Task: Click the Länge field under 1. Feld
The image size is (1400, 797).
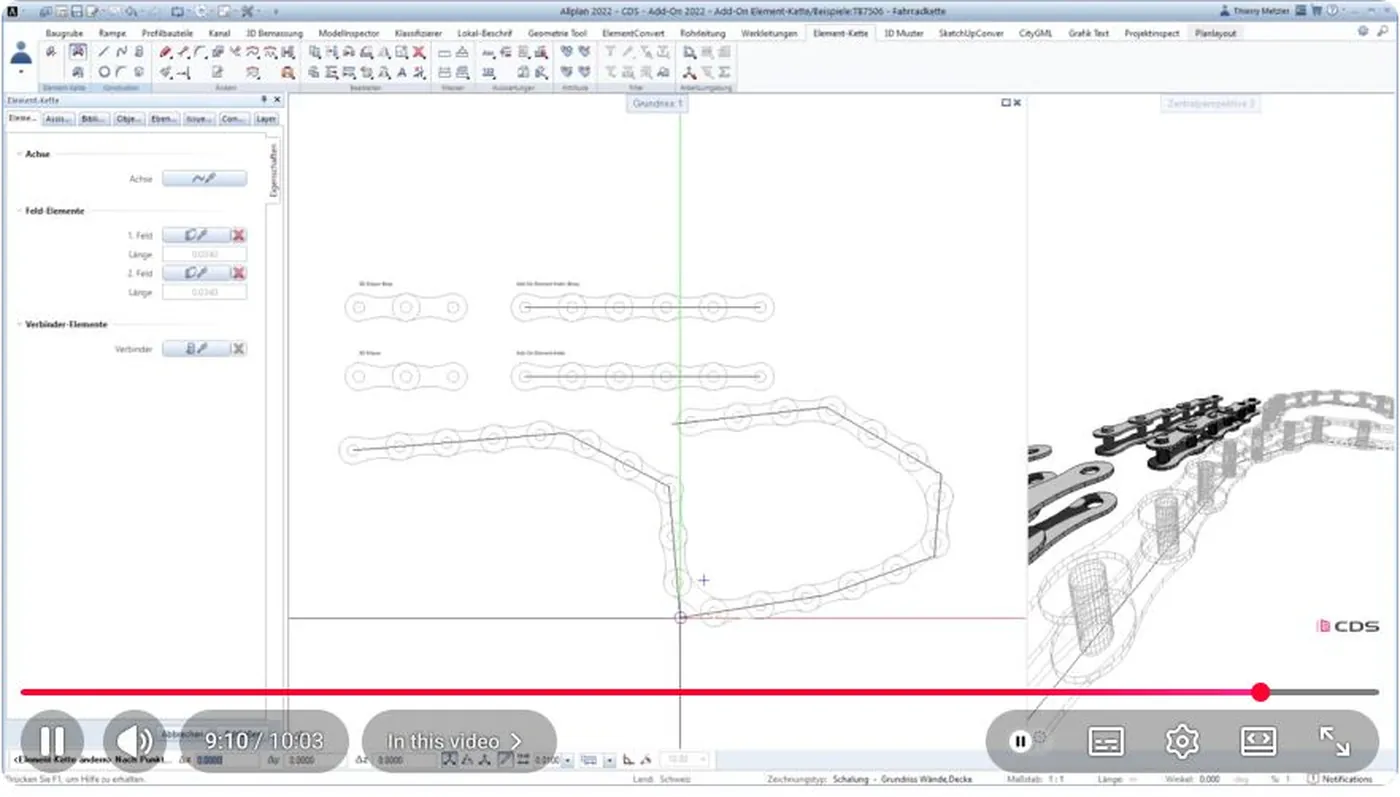Action: [x=204, y=254]
